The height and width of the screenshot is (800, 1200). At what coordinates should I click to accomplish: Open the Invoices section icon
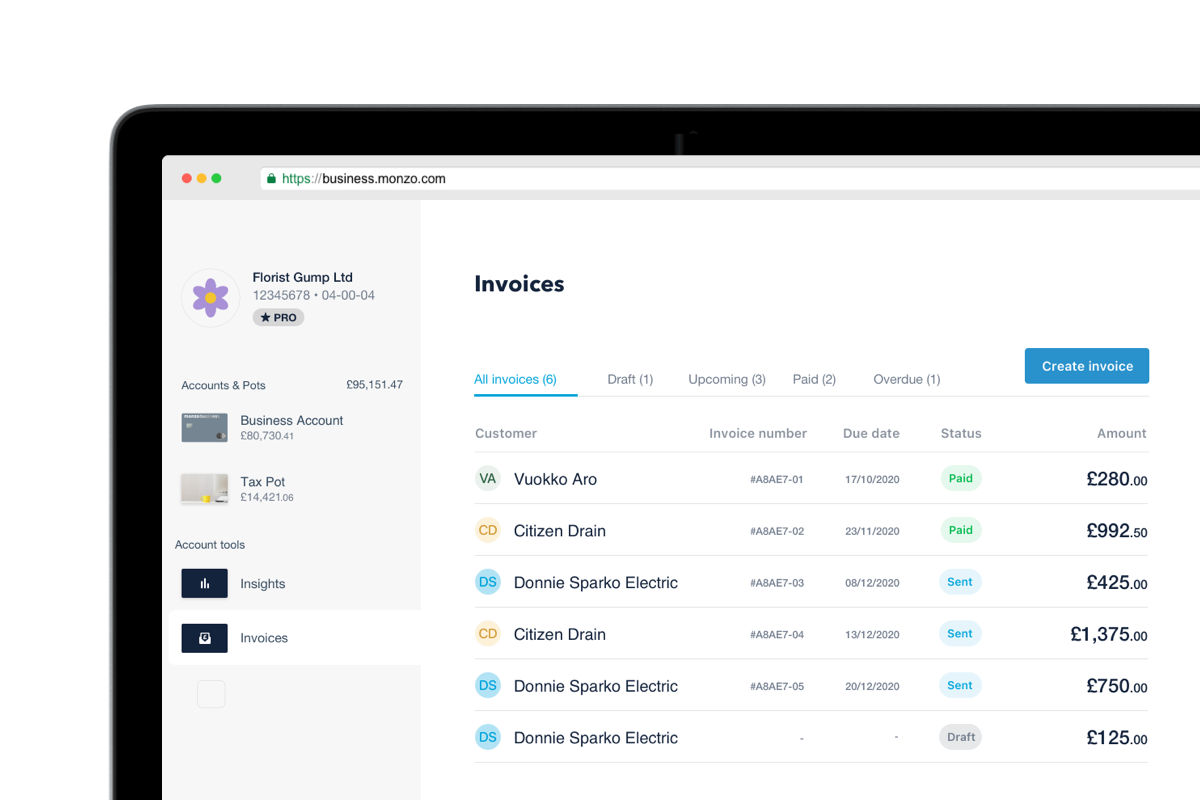204,638
